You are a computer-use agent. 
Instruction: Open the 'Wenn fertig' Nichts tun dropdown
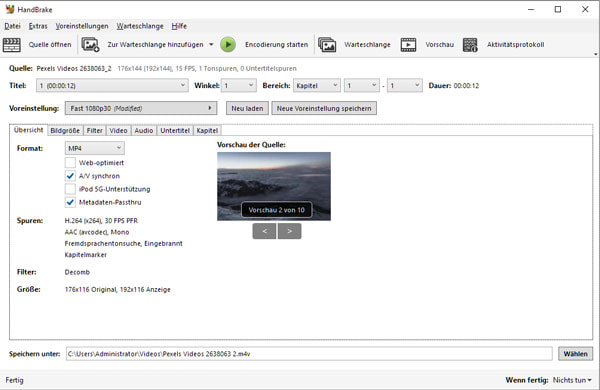pyautogui.click(x=572, y=380)
